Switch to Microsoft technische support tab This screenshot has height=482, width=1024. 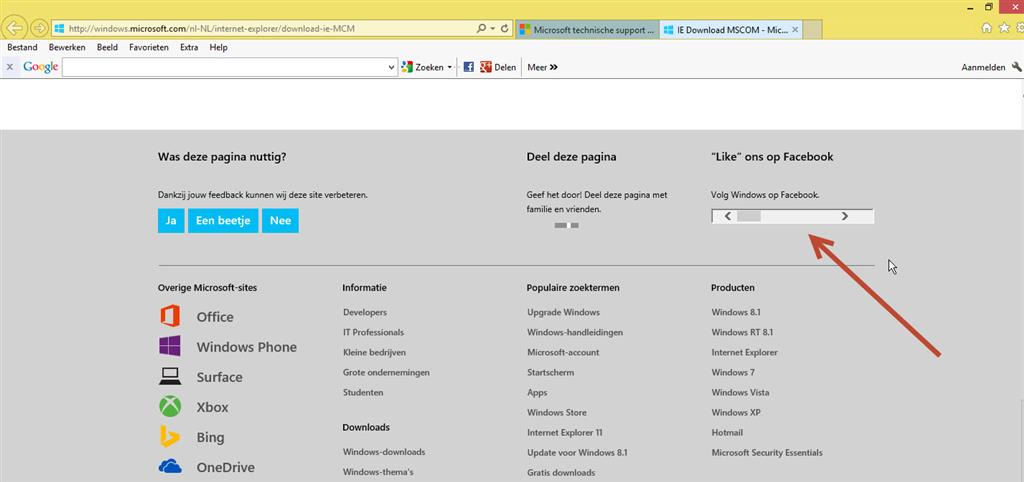(x=587, y=29)
